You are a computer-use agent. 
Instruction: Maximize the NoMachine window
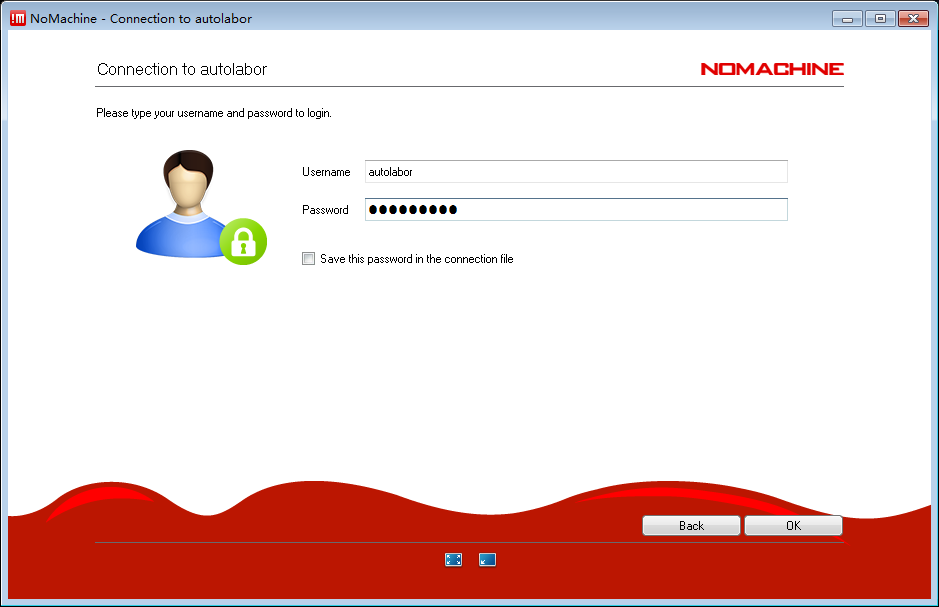click(880, 18)
